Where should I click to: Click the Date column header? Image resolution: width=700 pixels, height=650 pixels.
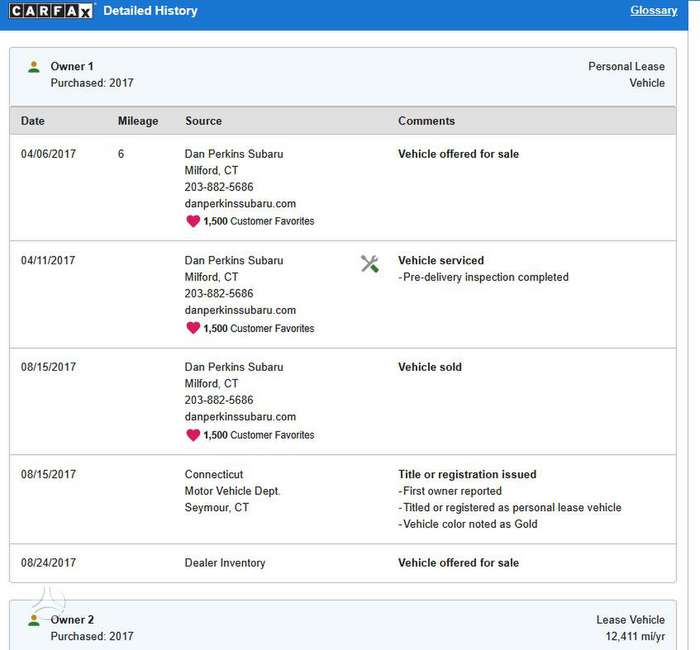[33, 121]
